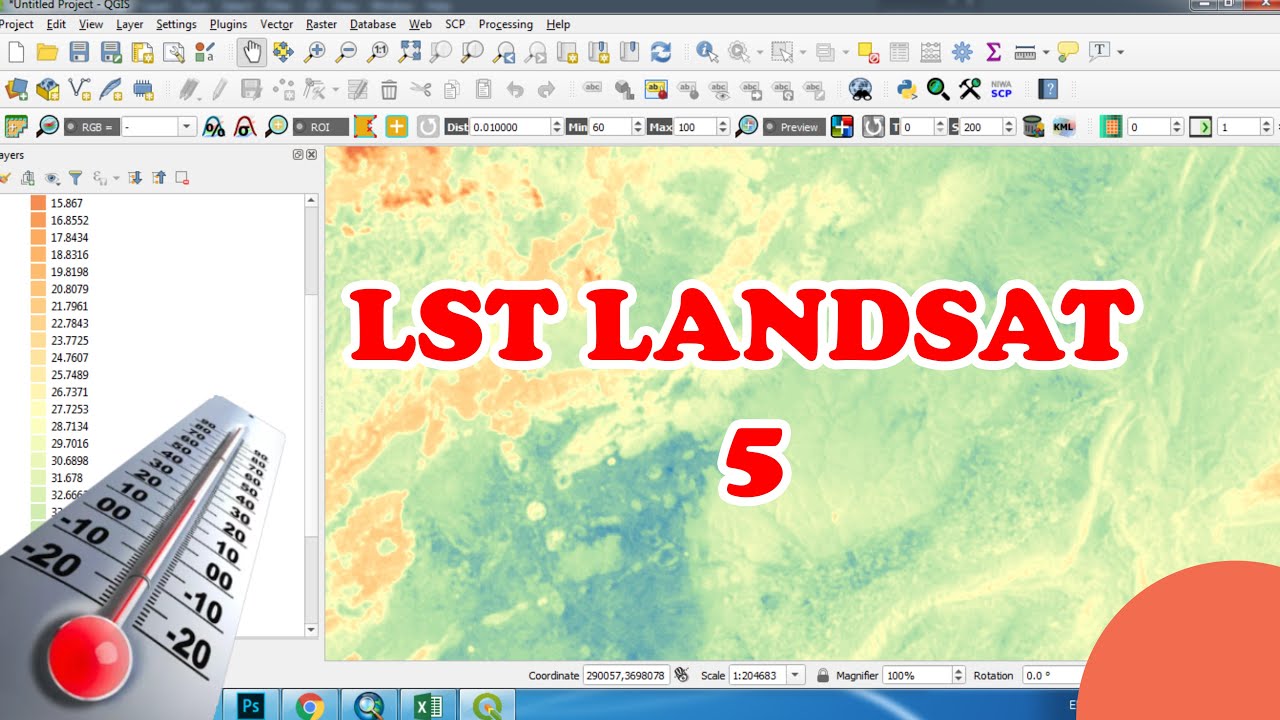
Task: Show the Statistical Summary sigma icon
Action: pos(993,51)
